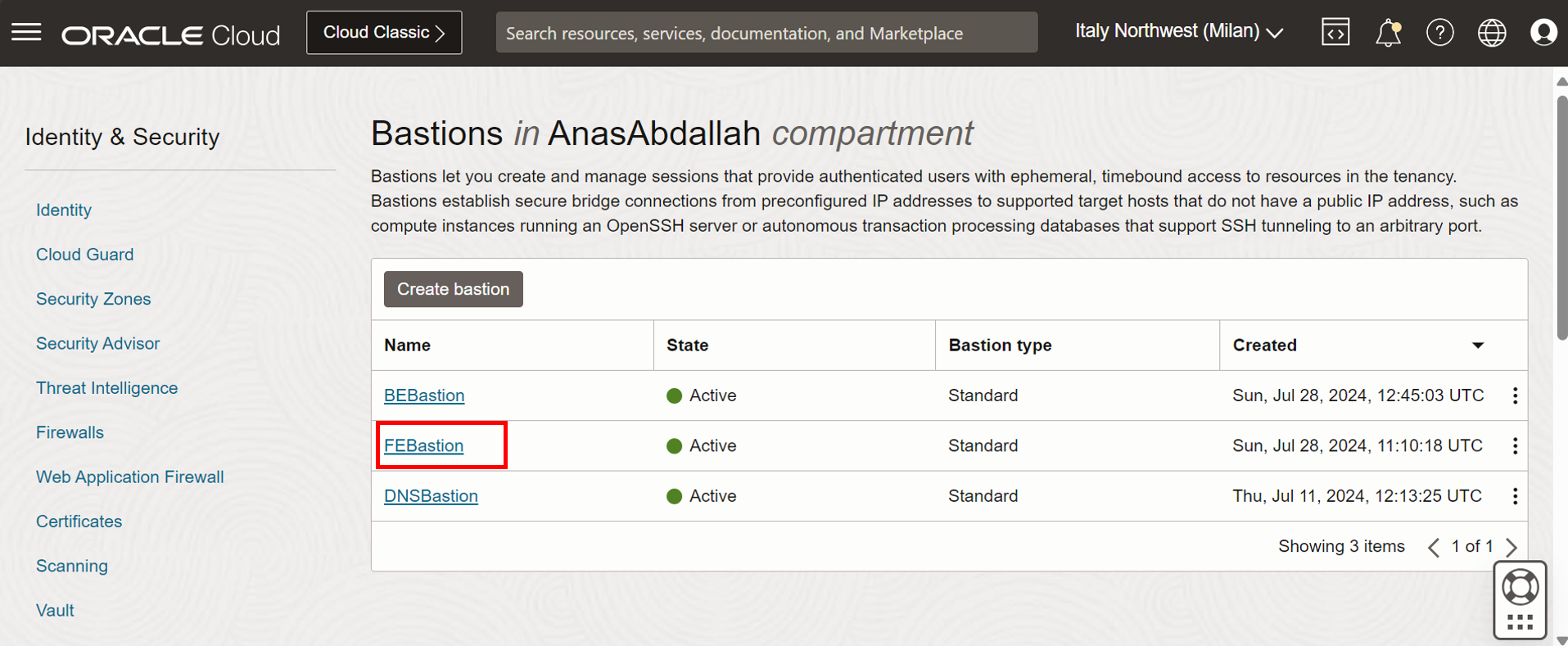Focus the resource search field
Screen dimensions: 1568x646
pos(766,33)
